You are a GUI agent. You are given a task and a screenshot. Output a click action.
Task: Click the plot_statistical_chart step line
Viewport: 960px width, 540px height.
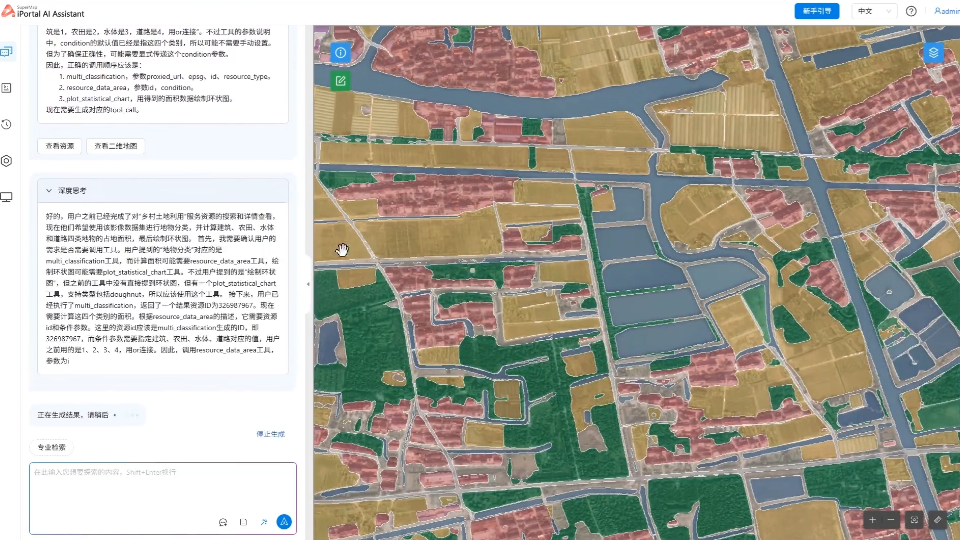pos(146,99)
